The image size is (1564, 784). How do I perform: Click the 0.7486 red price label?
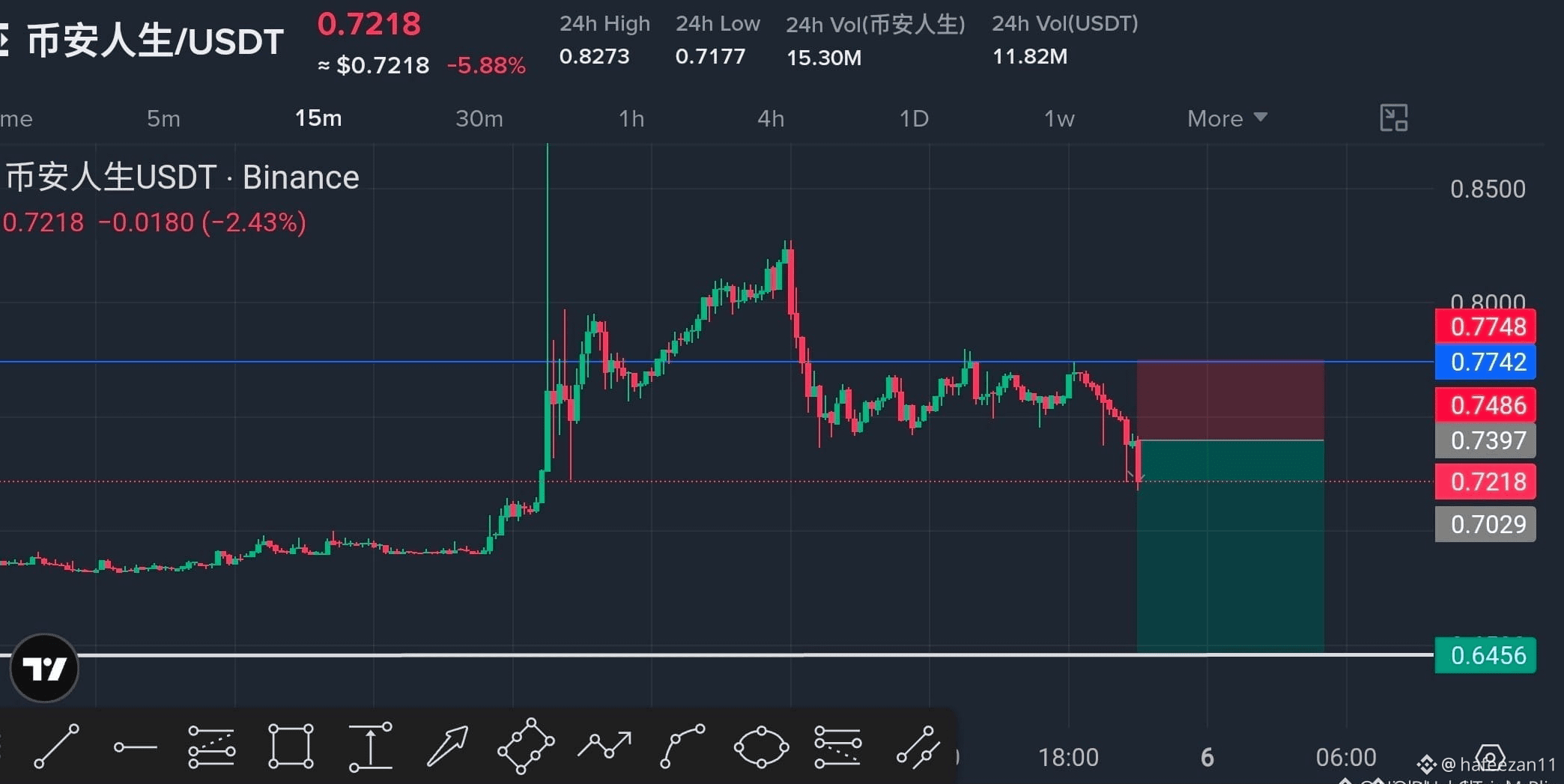click(x=1485, y=405)
